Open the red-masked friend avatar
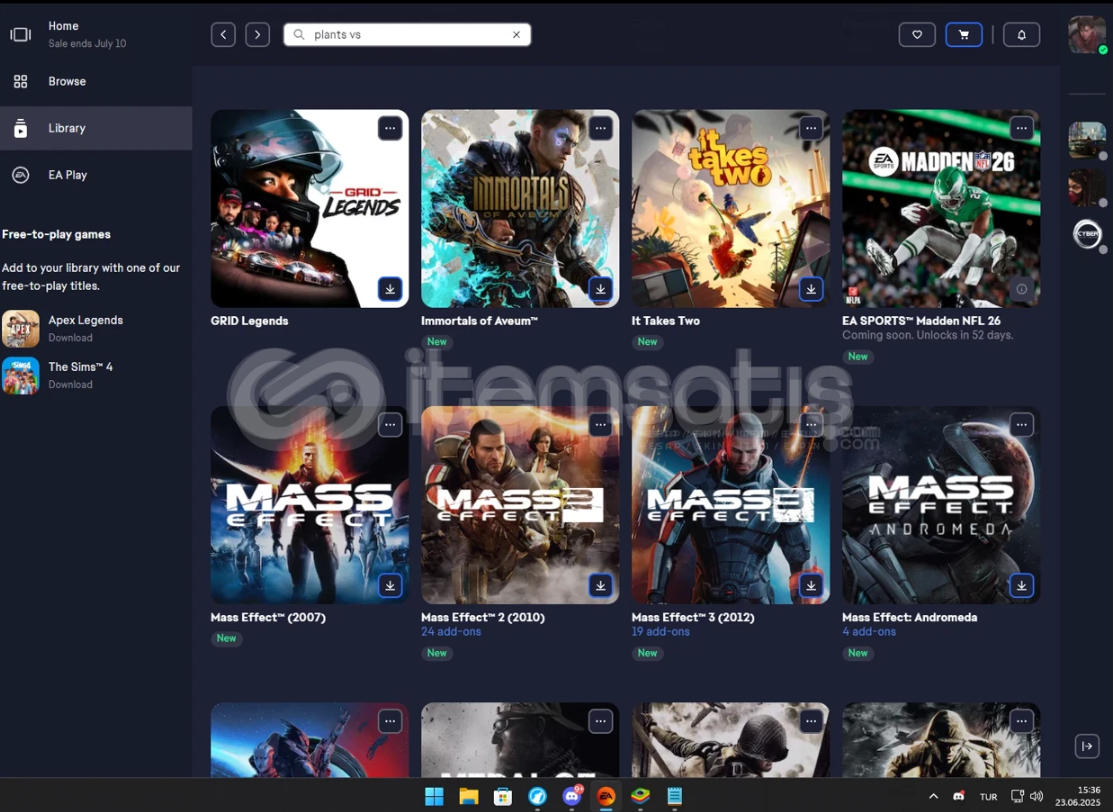The height and width of the screenshot is (812, 1113). (1087, 187)
